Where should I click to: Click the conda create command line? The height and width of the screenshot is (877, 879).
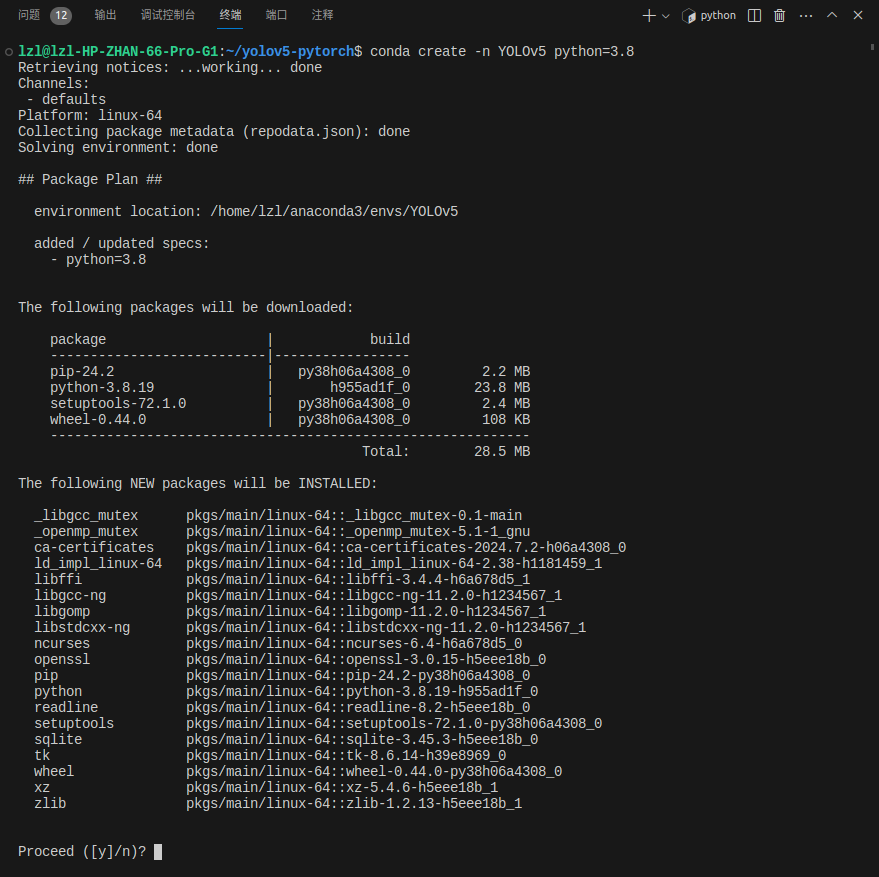coord(502,52)
